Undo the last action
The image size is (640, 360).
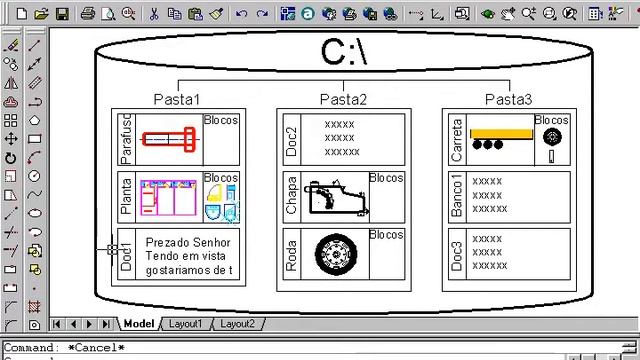tap(242, 14)
